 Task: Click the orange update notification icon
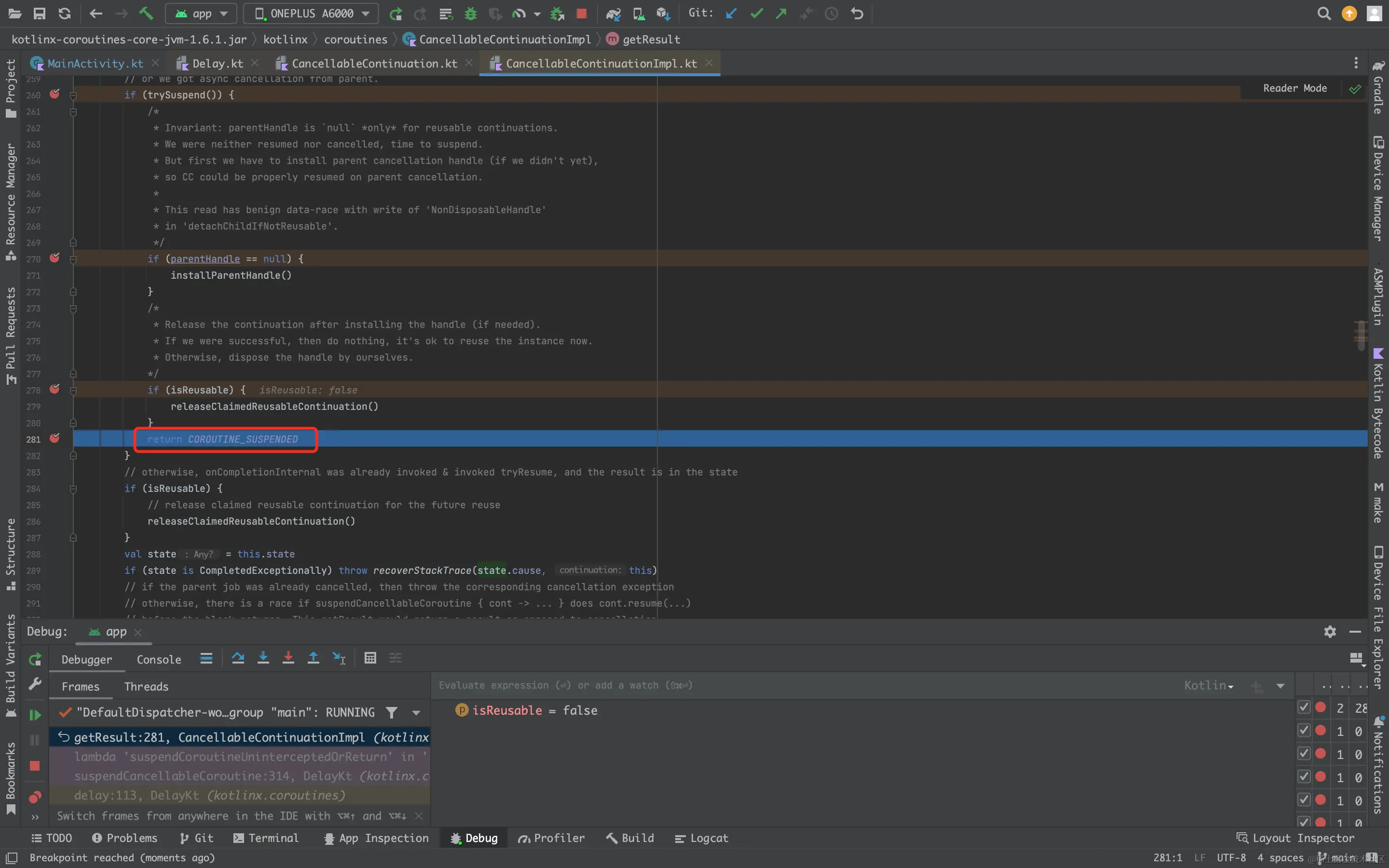pyautogui.click(x=1349, y=13)
